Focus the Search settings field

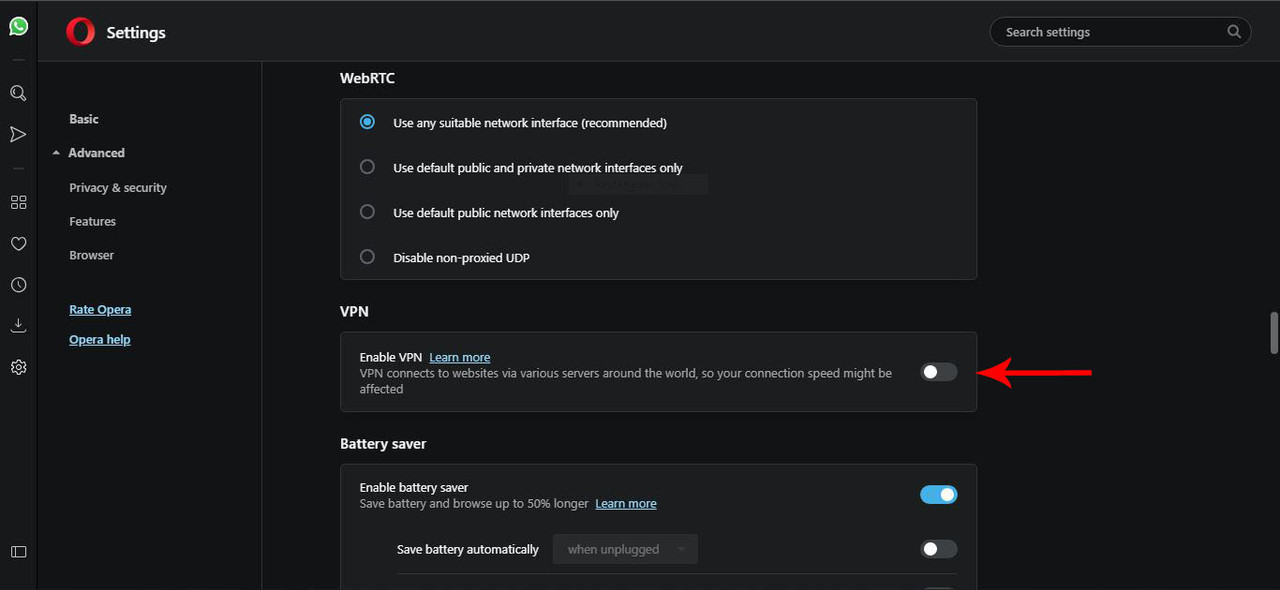1120,32
